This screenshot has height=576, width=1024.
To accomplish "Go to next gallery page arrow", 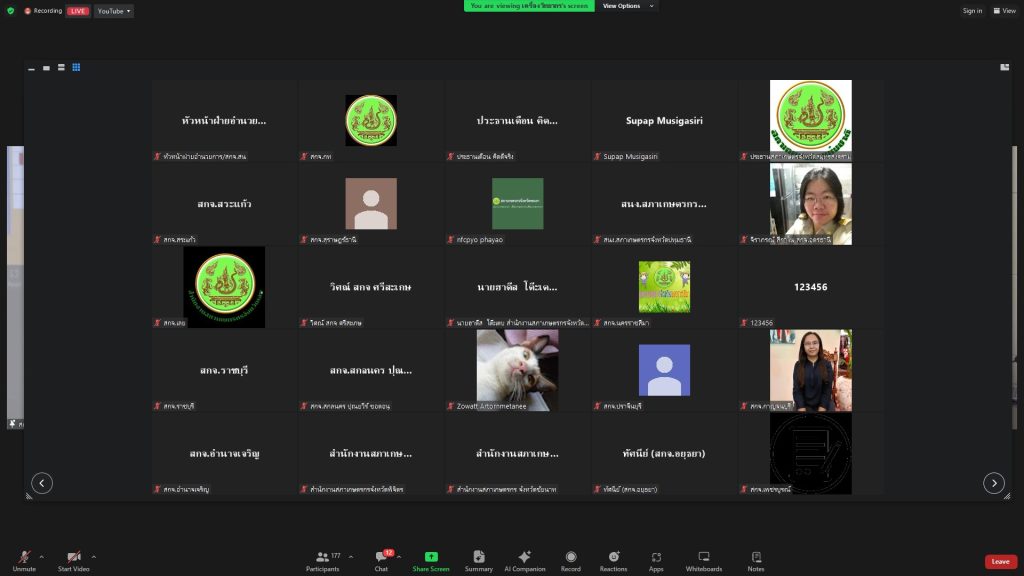I will (x=993, y=483).
